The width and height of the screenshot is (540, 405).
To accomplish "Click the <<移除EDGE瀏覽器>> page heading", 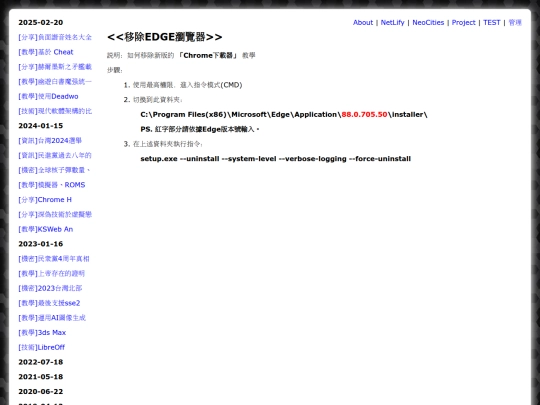I will point(165,37).
